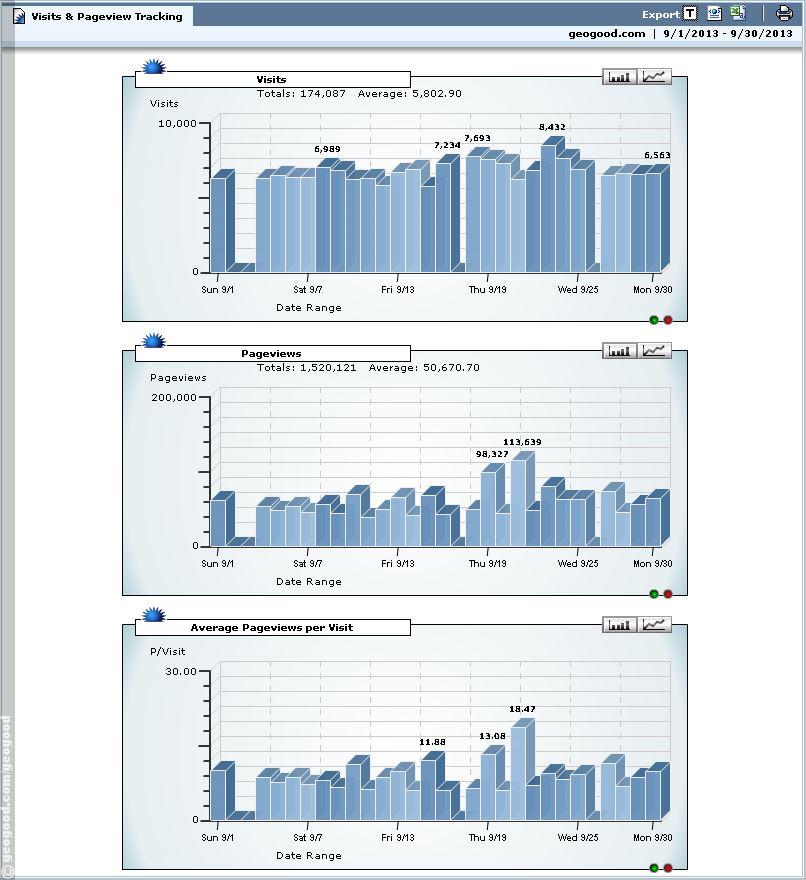
Task: Switch Pageviews chart to bar graph view
Action: click(x=620, y=350)
